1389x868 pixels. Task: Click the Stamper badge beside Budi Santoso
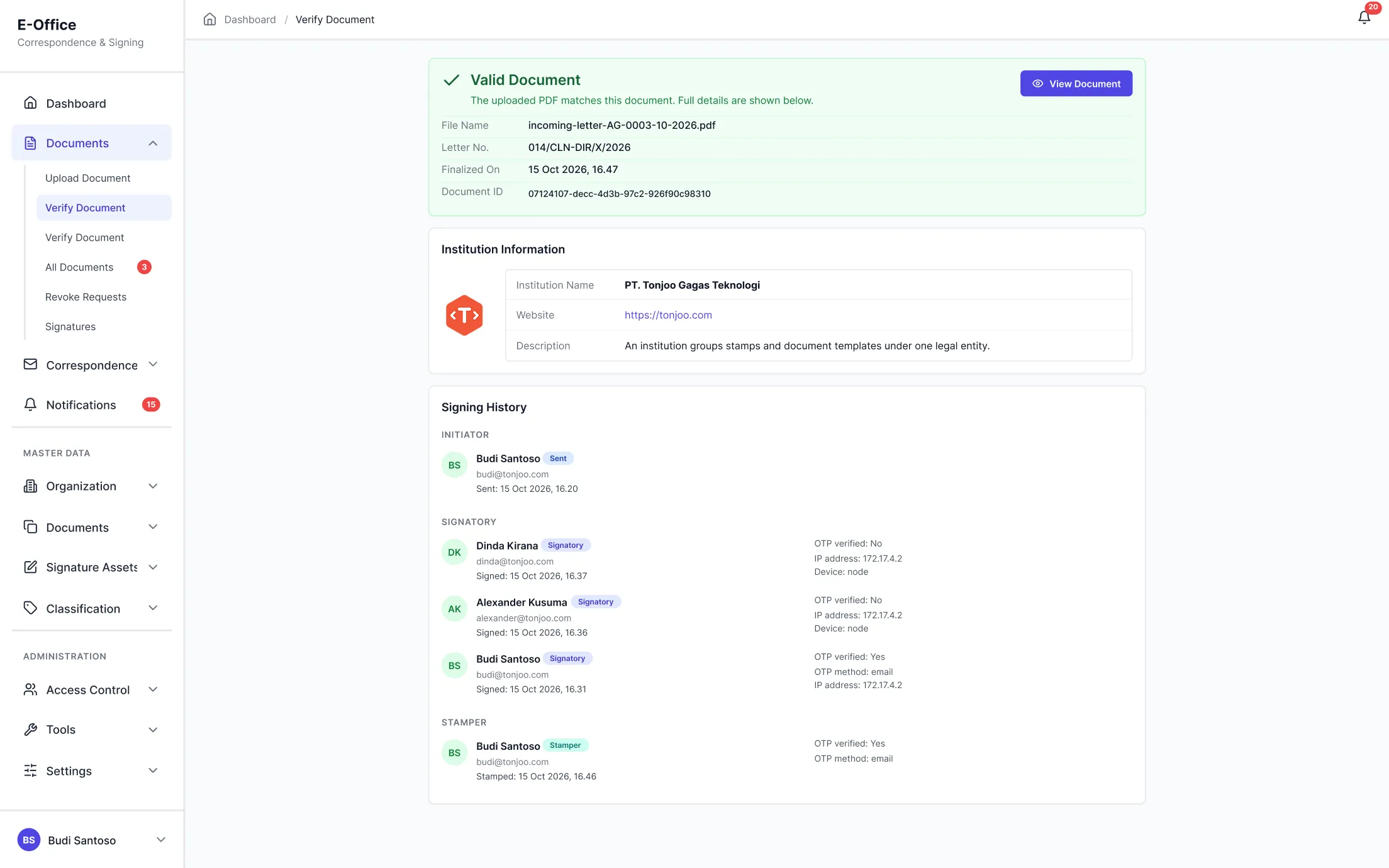pos(565,745)
